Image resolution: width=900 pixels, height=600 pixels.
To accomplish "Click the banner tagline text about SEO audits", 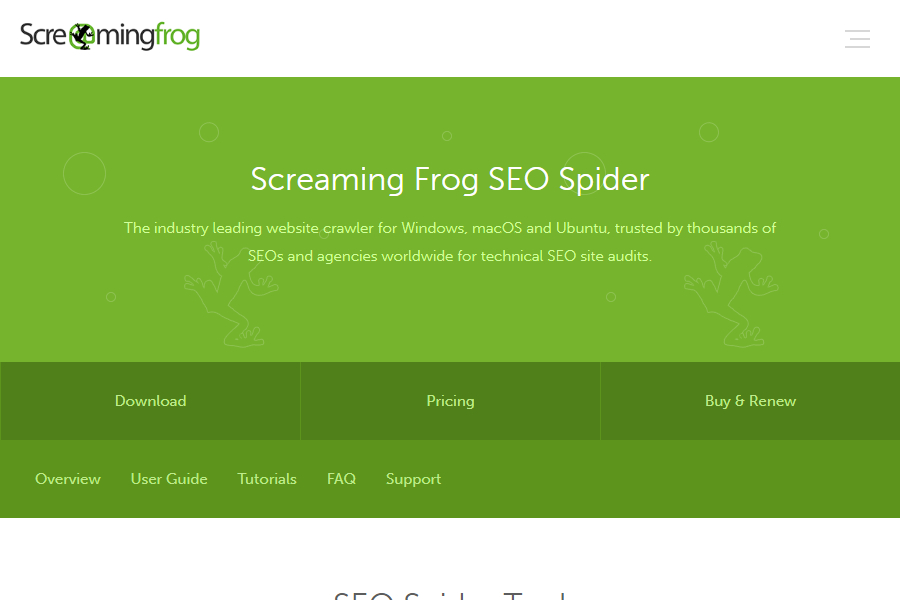I will point(450,241).
